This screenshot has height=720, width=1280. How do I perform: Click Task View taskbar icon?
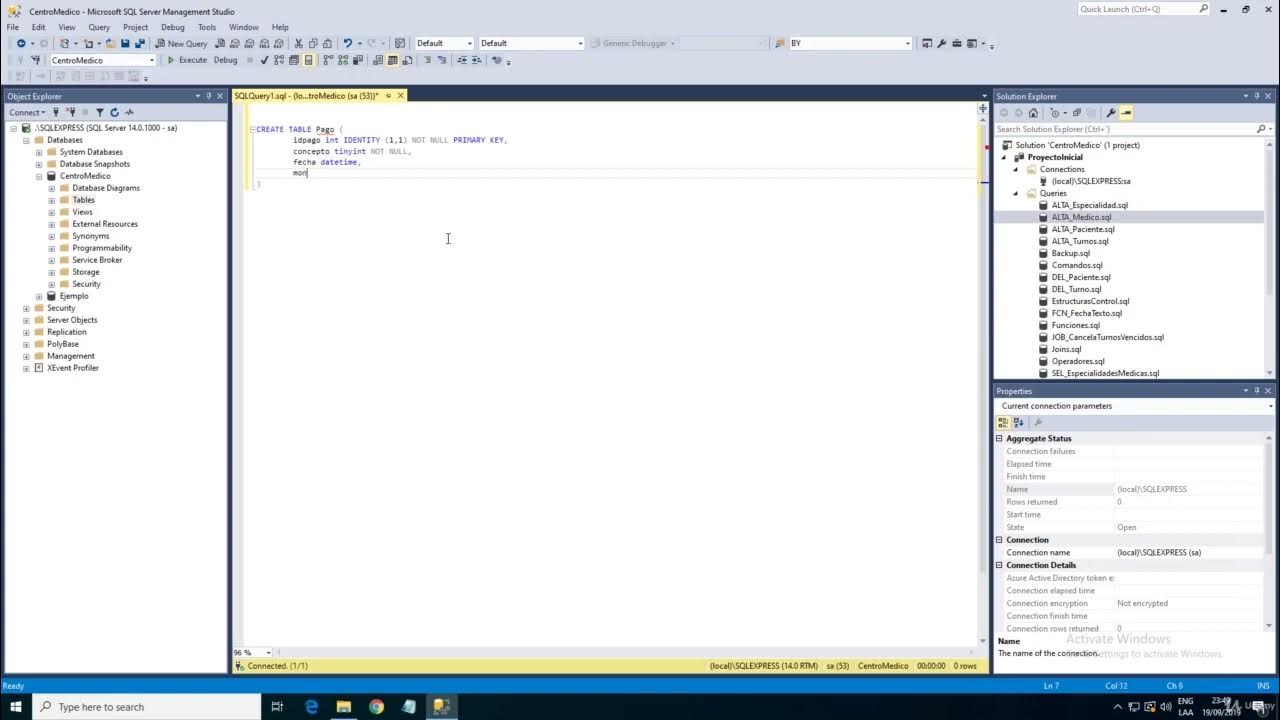pos(277,707)
